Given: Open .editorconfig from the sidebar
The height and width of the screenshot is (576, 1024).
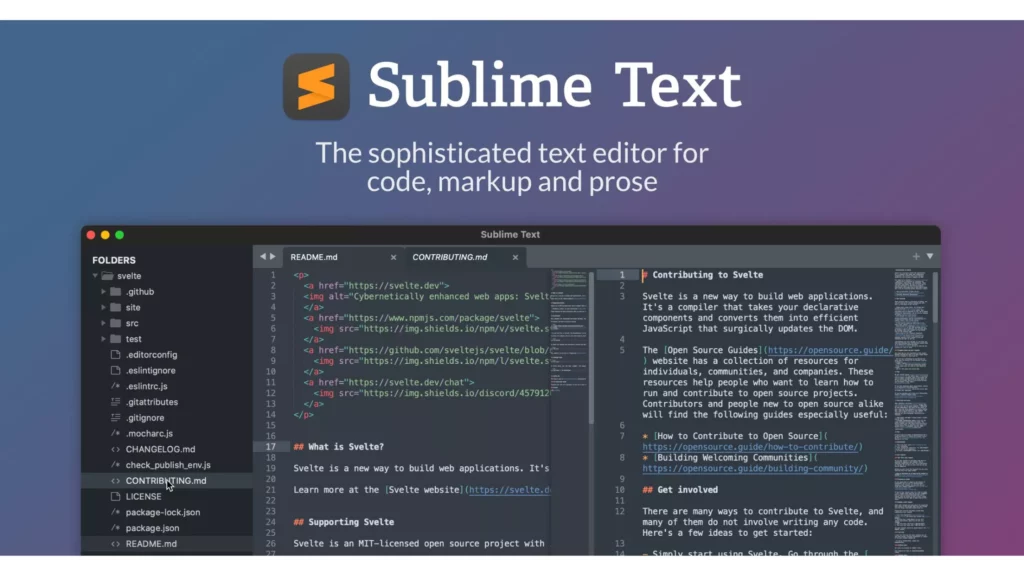Looking at the screenshot, I should [x=152, y=355].
